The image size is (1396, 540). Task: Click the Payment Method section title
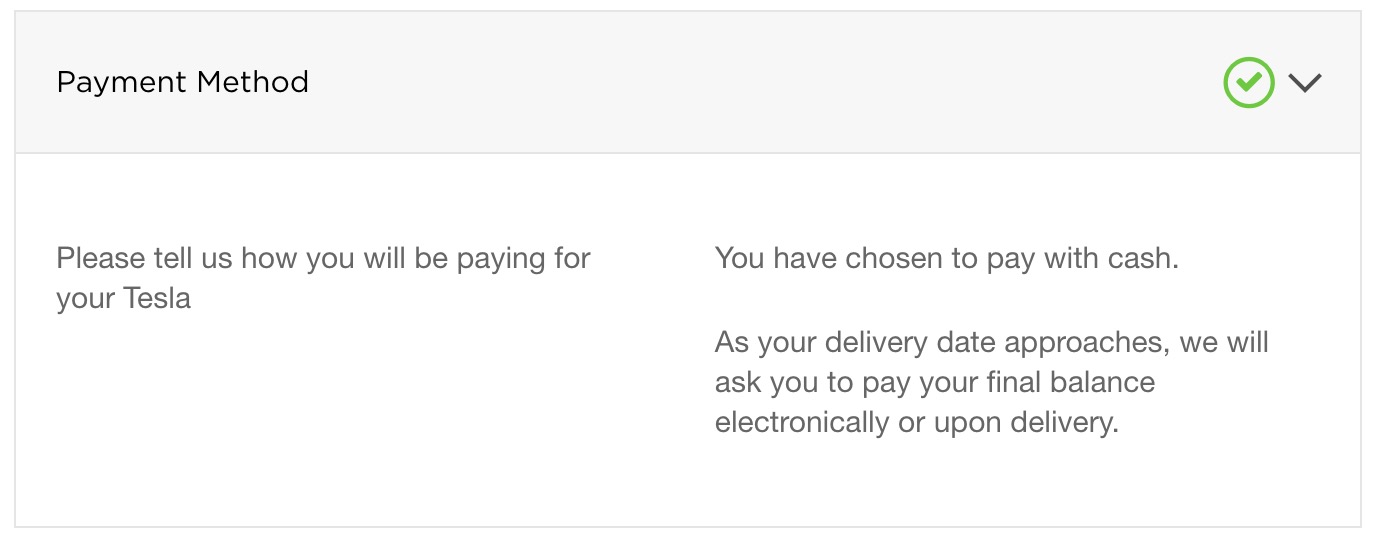pyautogui.click(x=182, y=82)
